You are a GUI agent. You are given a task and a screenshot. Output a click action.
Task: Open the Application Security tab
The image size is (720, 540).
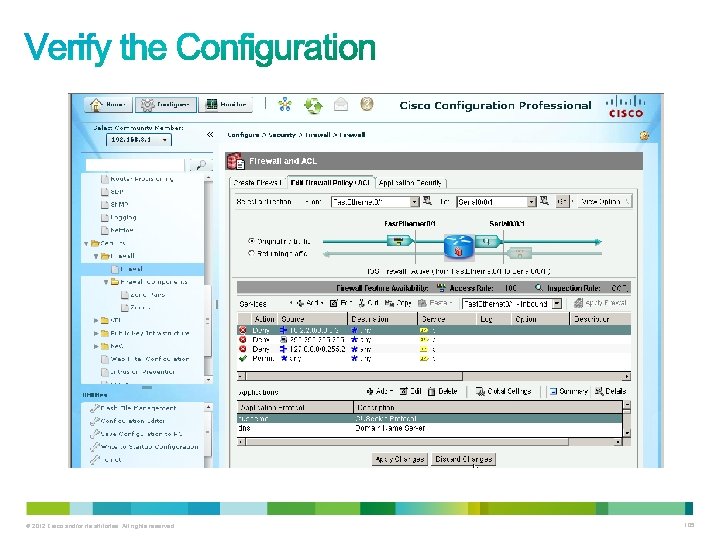pyautogui.click(x=411, y=183)
